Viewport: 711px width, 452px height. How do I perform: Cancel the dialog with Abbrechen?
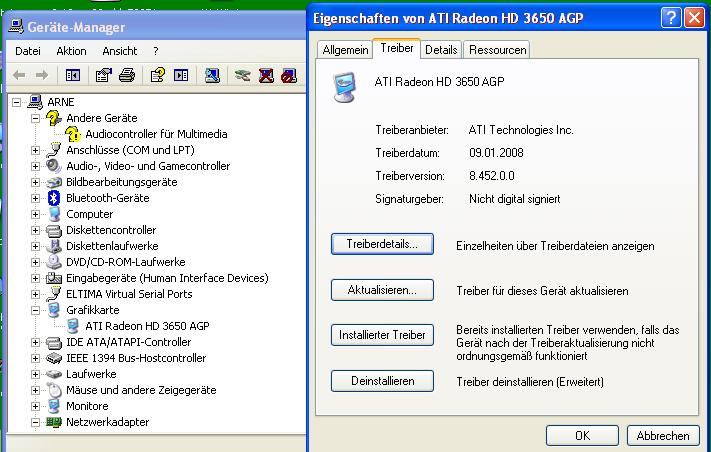[663, 435]
